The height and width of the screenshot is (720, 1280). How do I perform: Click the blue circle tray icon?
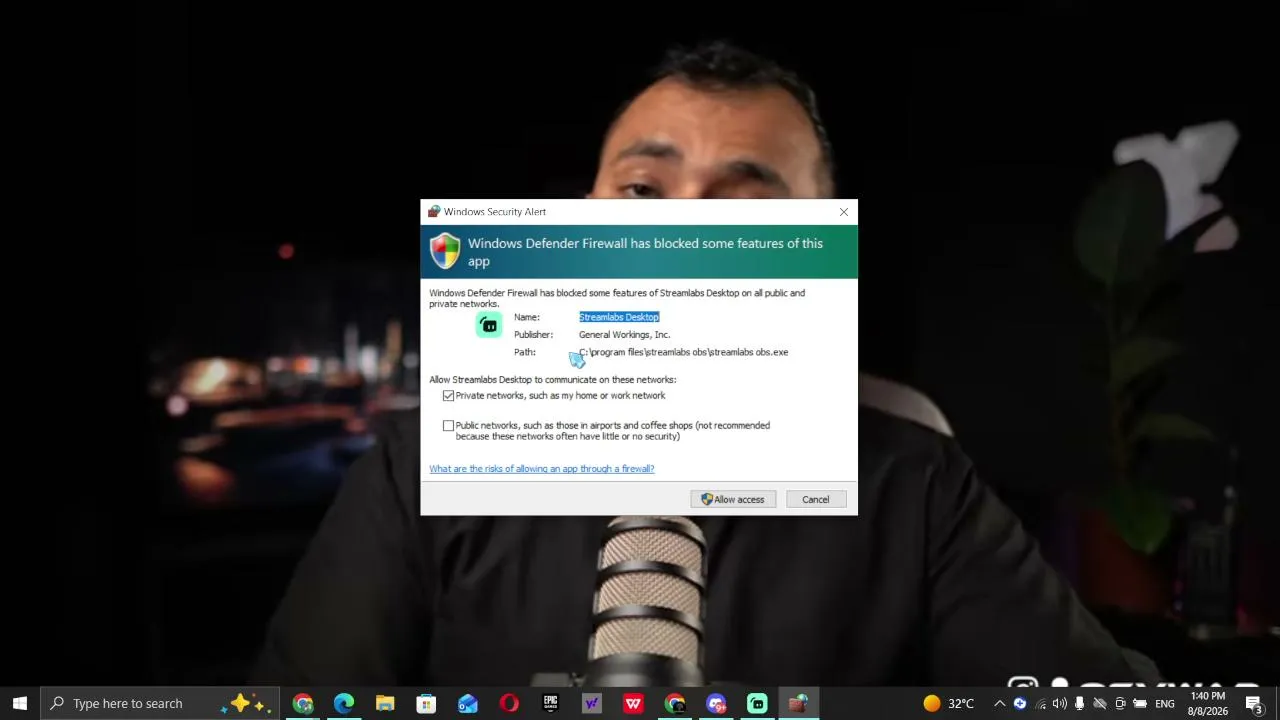click(x=1020, y=703)
